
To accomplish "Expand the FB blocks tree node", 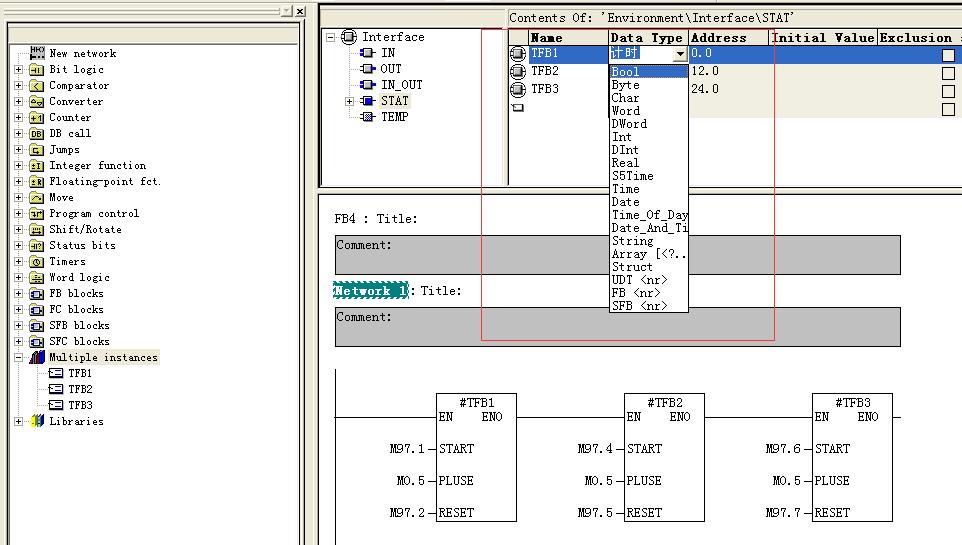I will click(19, 294).
